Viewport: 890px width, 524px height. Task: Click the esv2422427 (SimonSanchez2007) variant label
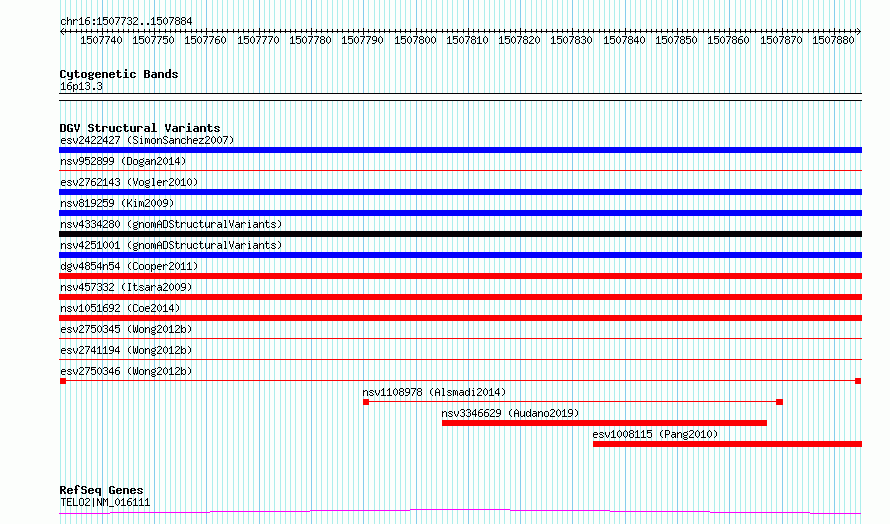tap(147, 140)
